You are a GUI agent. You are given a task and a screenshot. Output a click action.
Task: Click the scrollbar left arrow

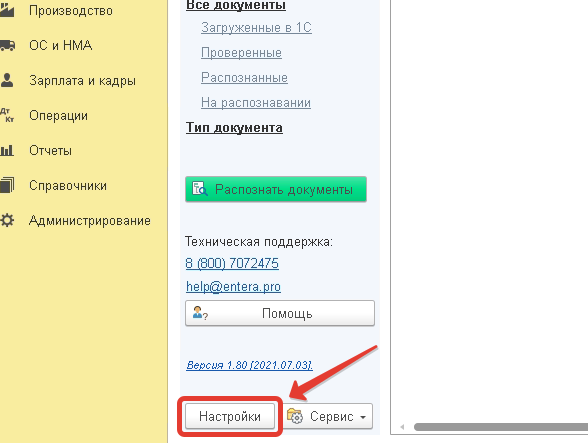402,427
